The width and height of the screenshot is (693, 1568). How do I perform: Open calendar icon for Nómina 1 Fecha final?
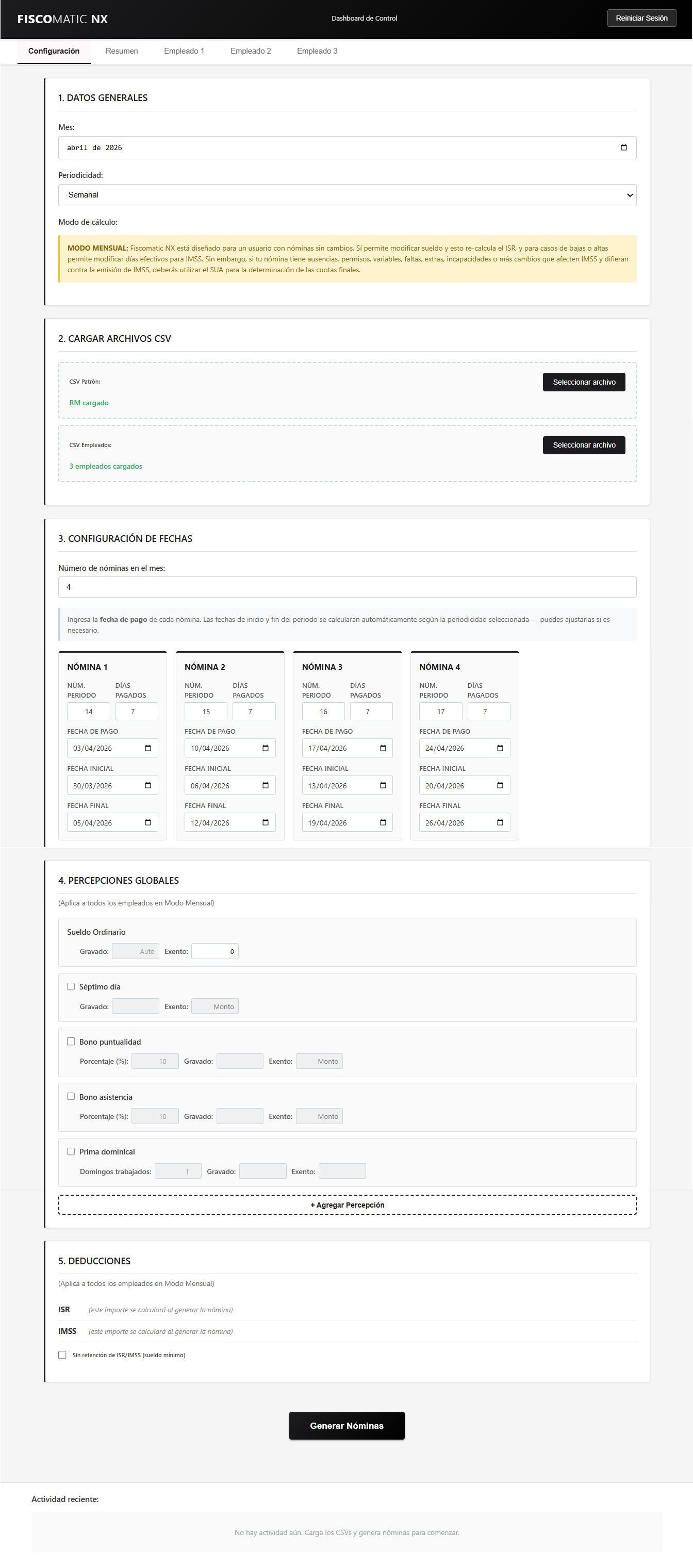pyautogui.click(x=148, y=822)
